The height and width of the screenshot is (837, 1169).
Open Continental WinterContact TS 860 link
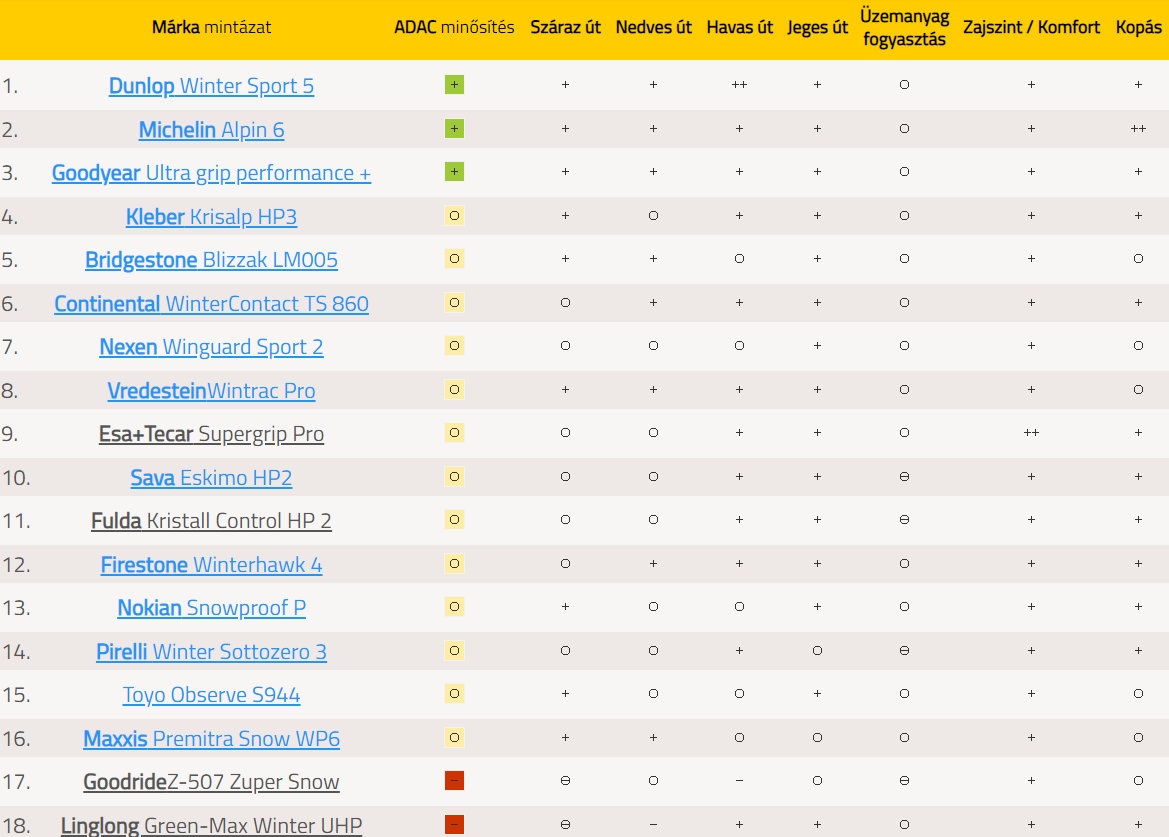pyautogui.click(x=211, y=304)
